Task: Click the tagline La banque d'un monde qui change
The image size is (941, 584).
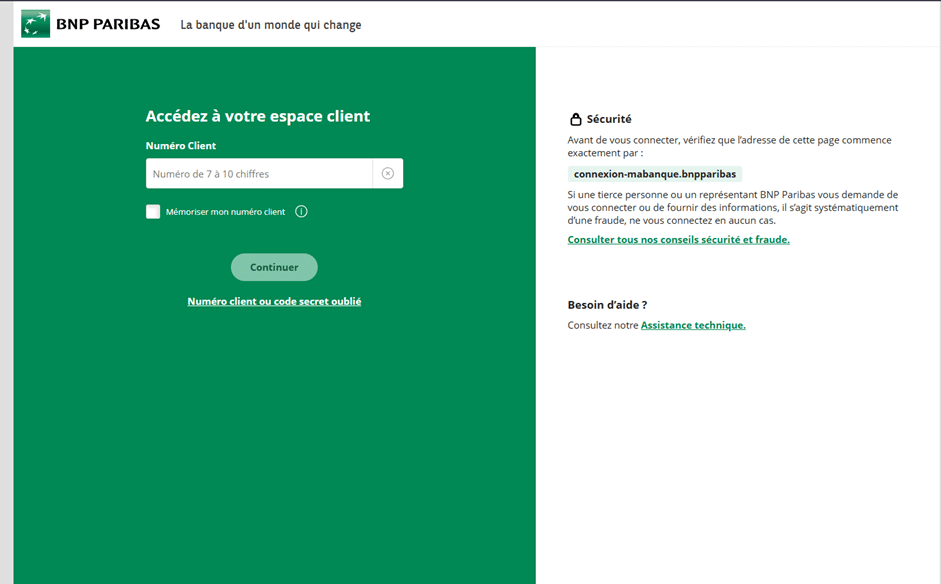Action: pos(270,24)
